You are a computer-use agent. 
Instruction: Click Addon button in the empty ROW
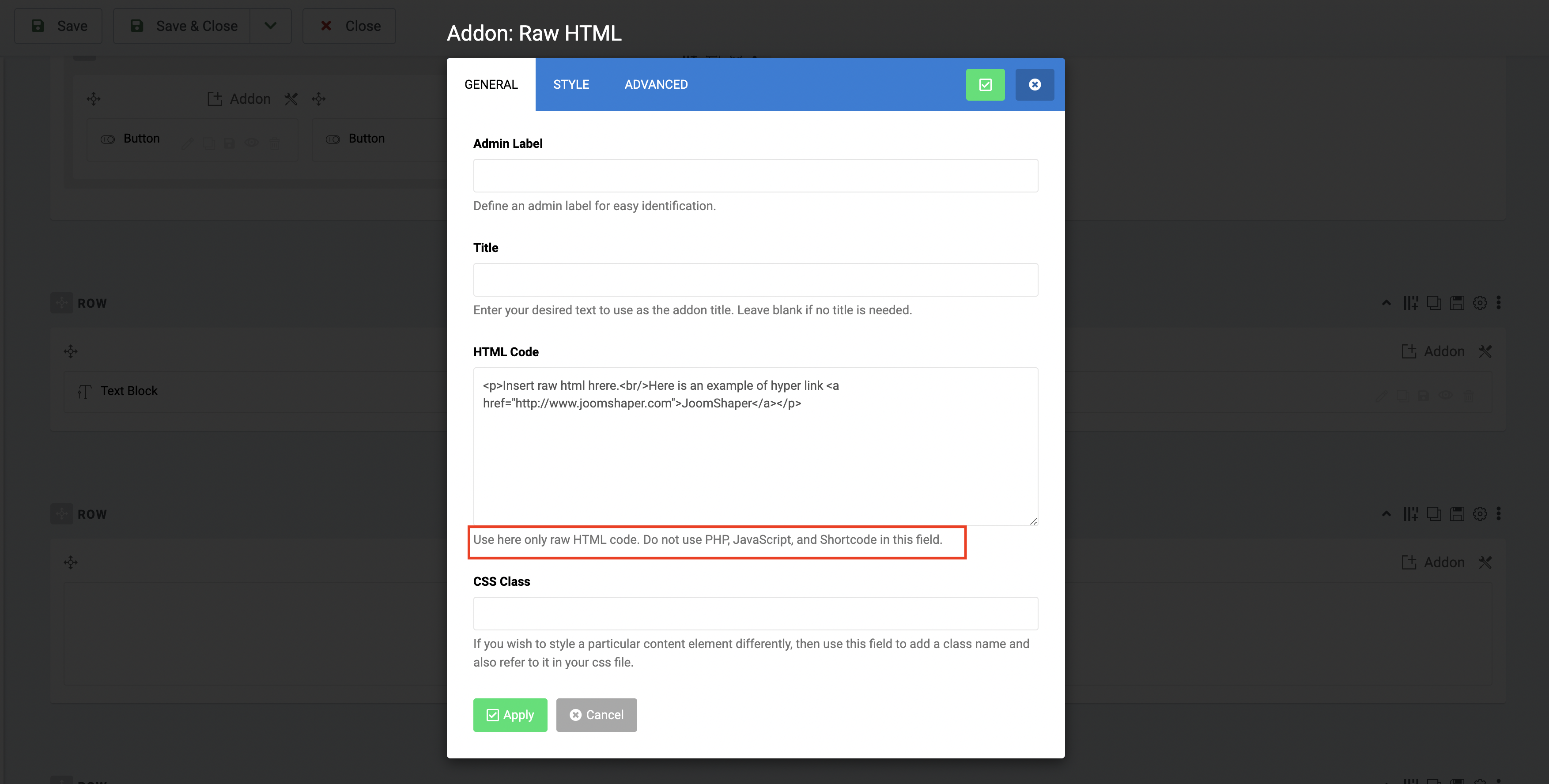point(1434,562)
